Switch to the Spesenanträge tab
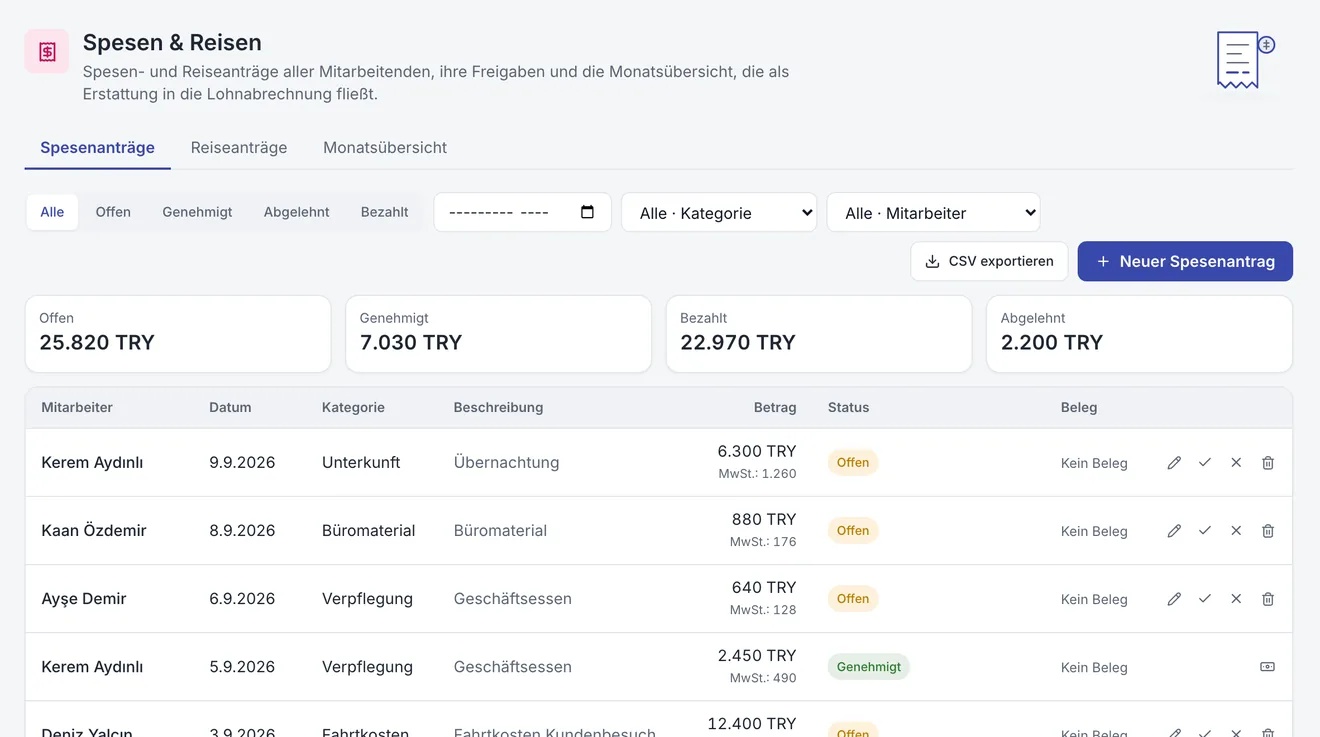1320x737 pixels. 97,148
